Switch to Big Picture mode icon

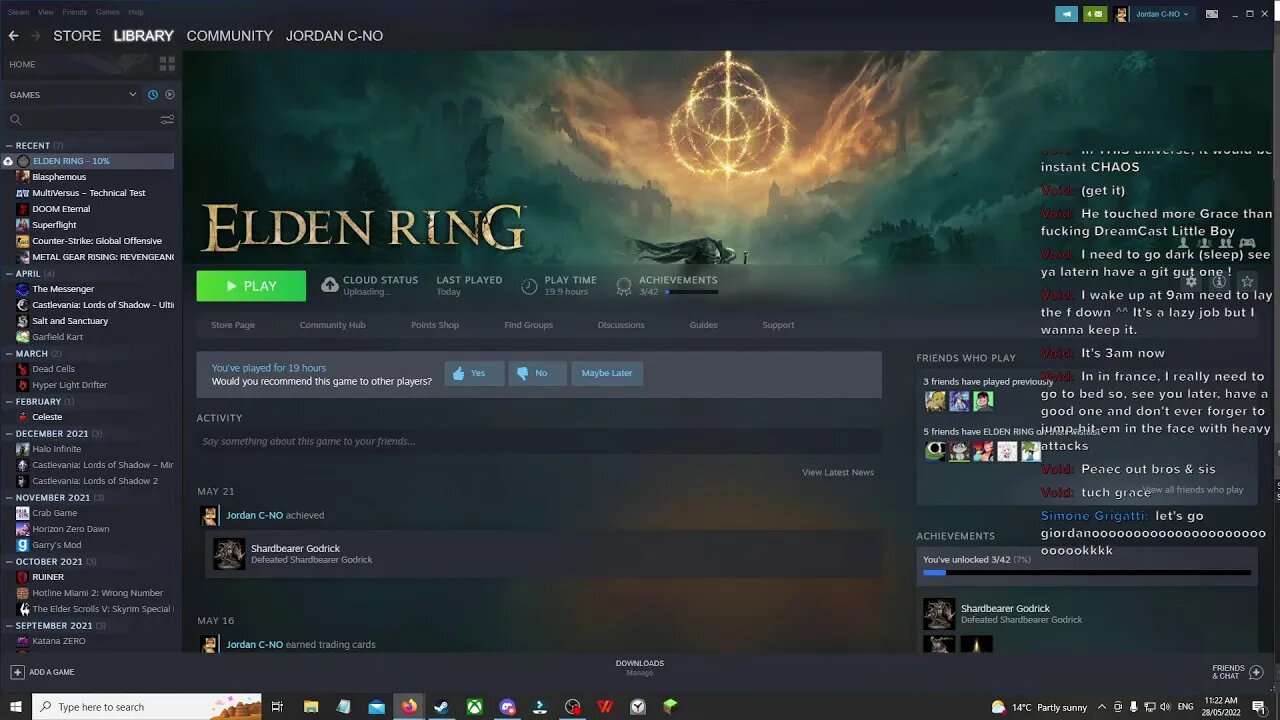(1212, 14)
